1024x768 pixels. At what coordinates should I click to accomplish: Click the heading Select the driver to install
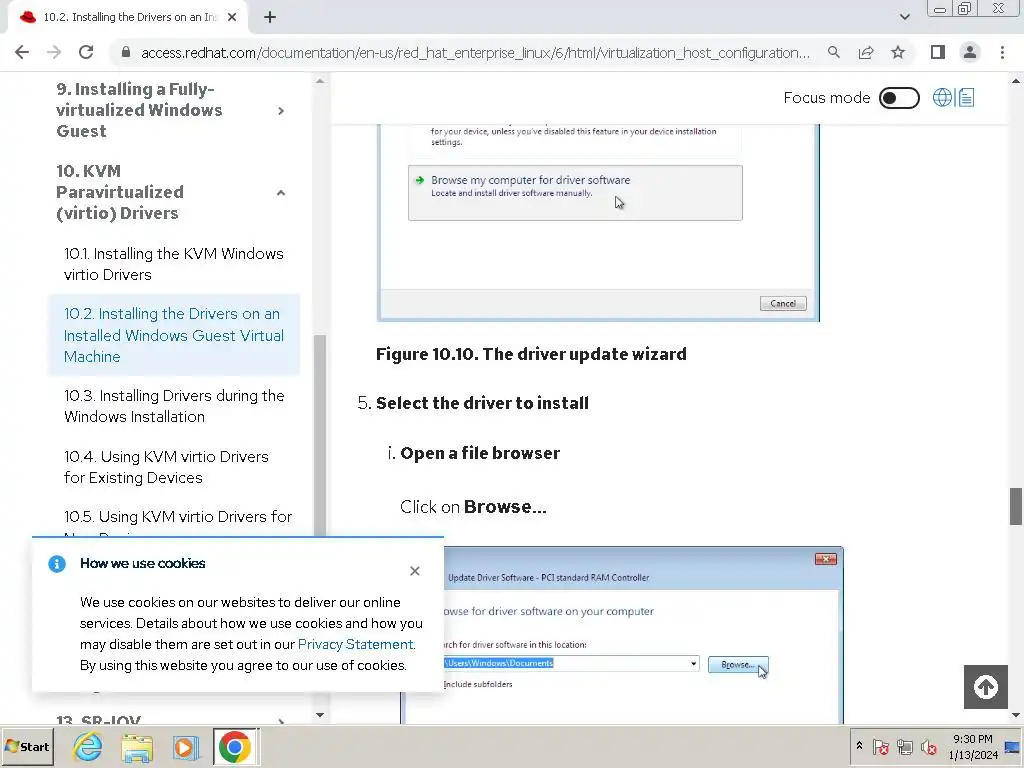pyautogui.click(x=482, y=403)
